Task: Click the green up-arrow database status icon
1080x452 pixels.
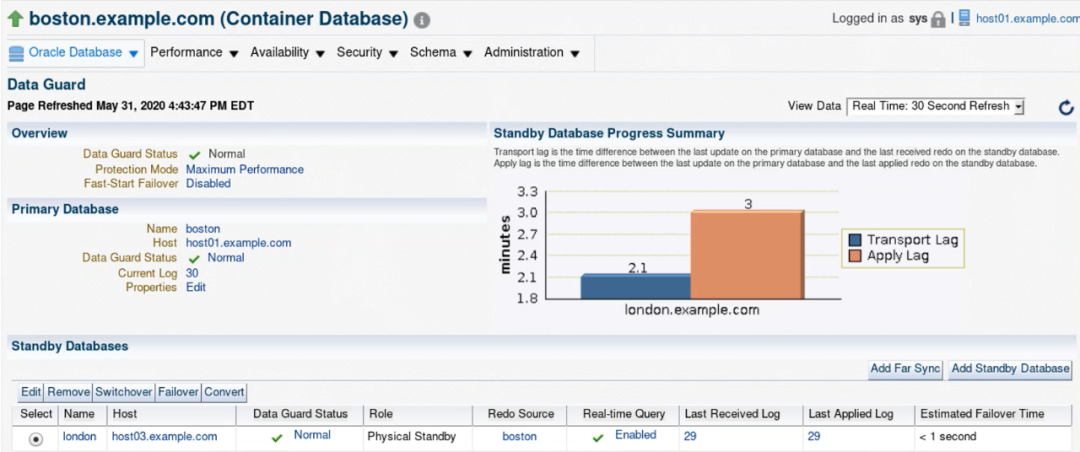Action: 15,19
